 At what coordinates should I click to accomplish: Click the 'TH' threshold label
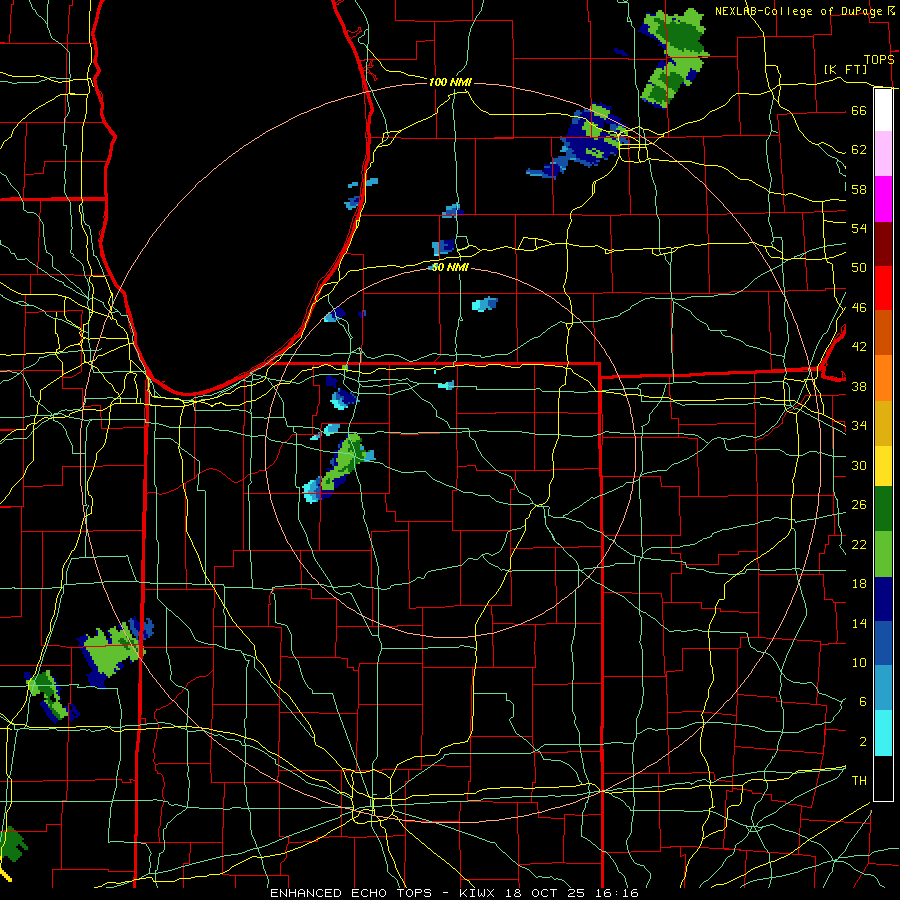859,781
